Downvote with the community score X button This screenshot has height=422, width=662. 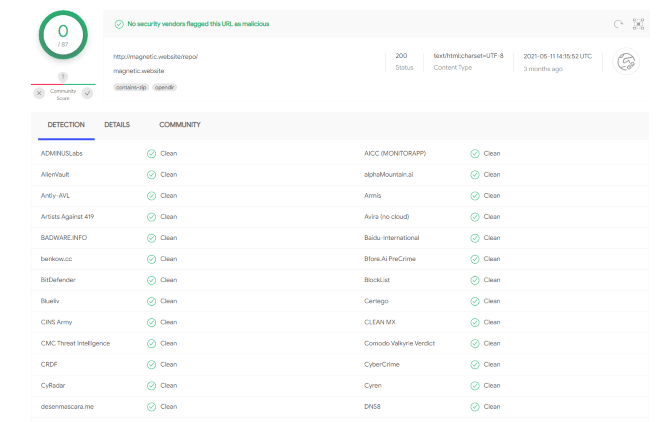39,93
